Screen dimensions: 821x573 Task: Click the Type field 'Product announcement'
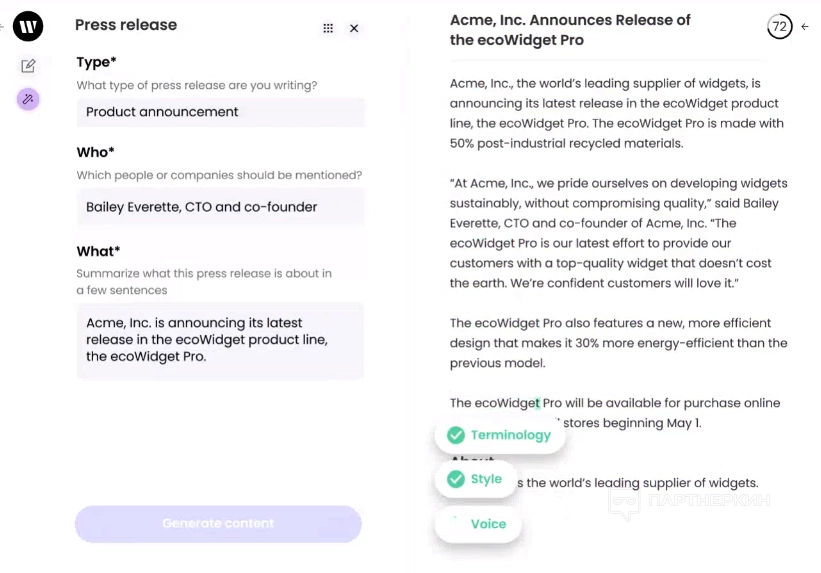(220, 112)
